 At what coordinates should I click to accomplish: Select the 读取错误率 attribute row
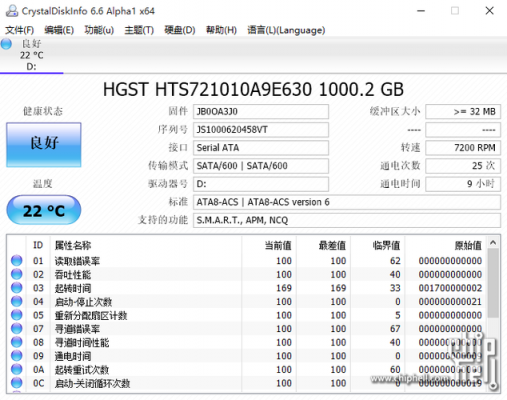pos(247,261)
